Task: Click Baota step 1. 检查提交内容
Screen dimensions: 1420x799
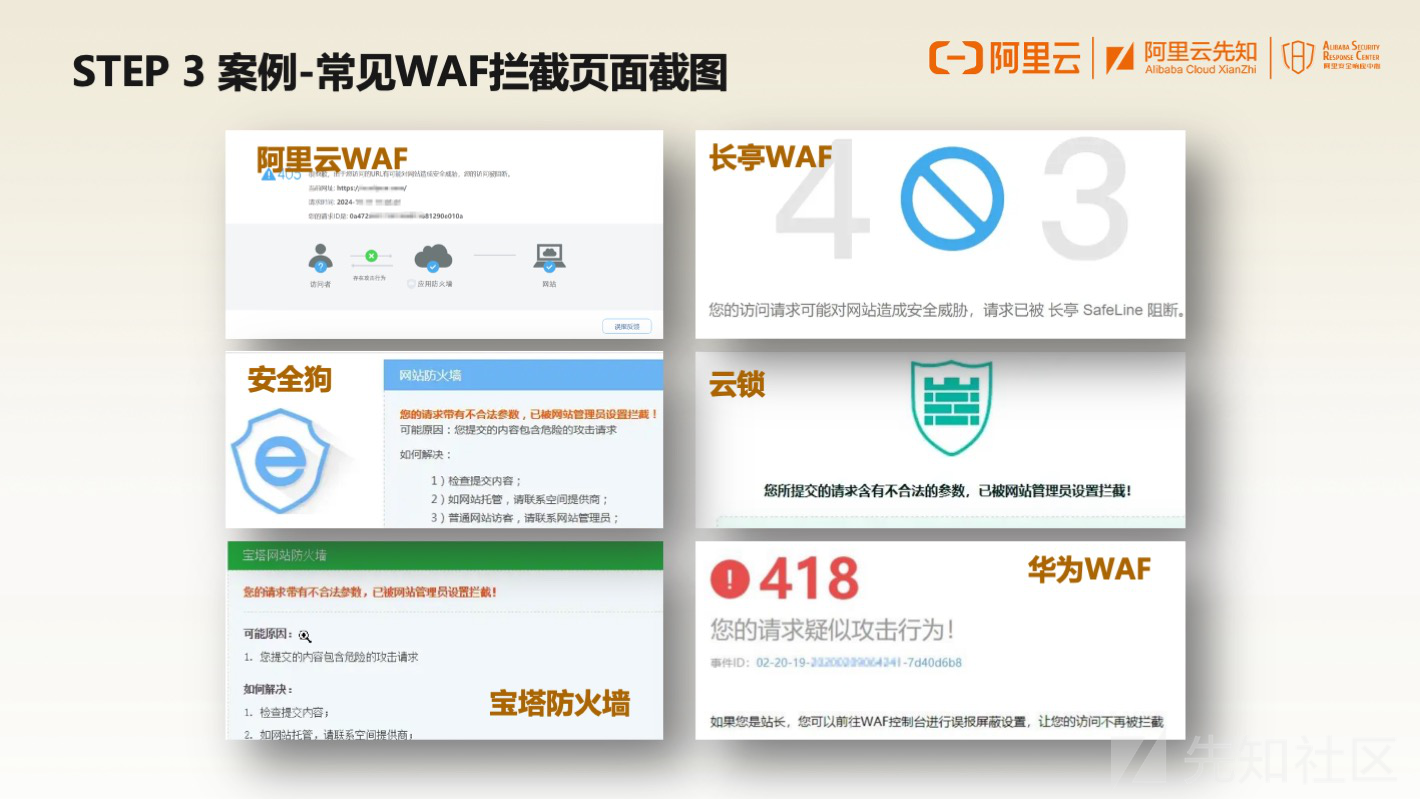Action: click(x=286, y=713)
